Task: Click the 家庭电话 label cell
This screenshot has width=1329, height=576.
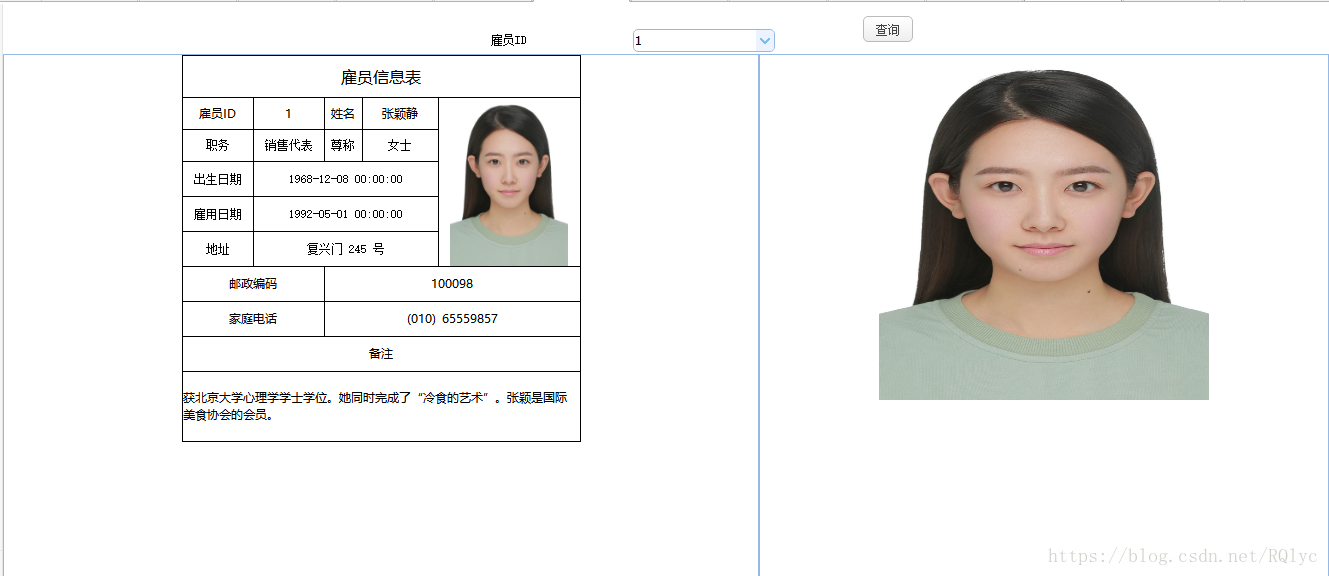Action: (253, 319)
